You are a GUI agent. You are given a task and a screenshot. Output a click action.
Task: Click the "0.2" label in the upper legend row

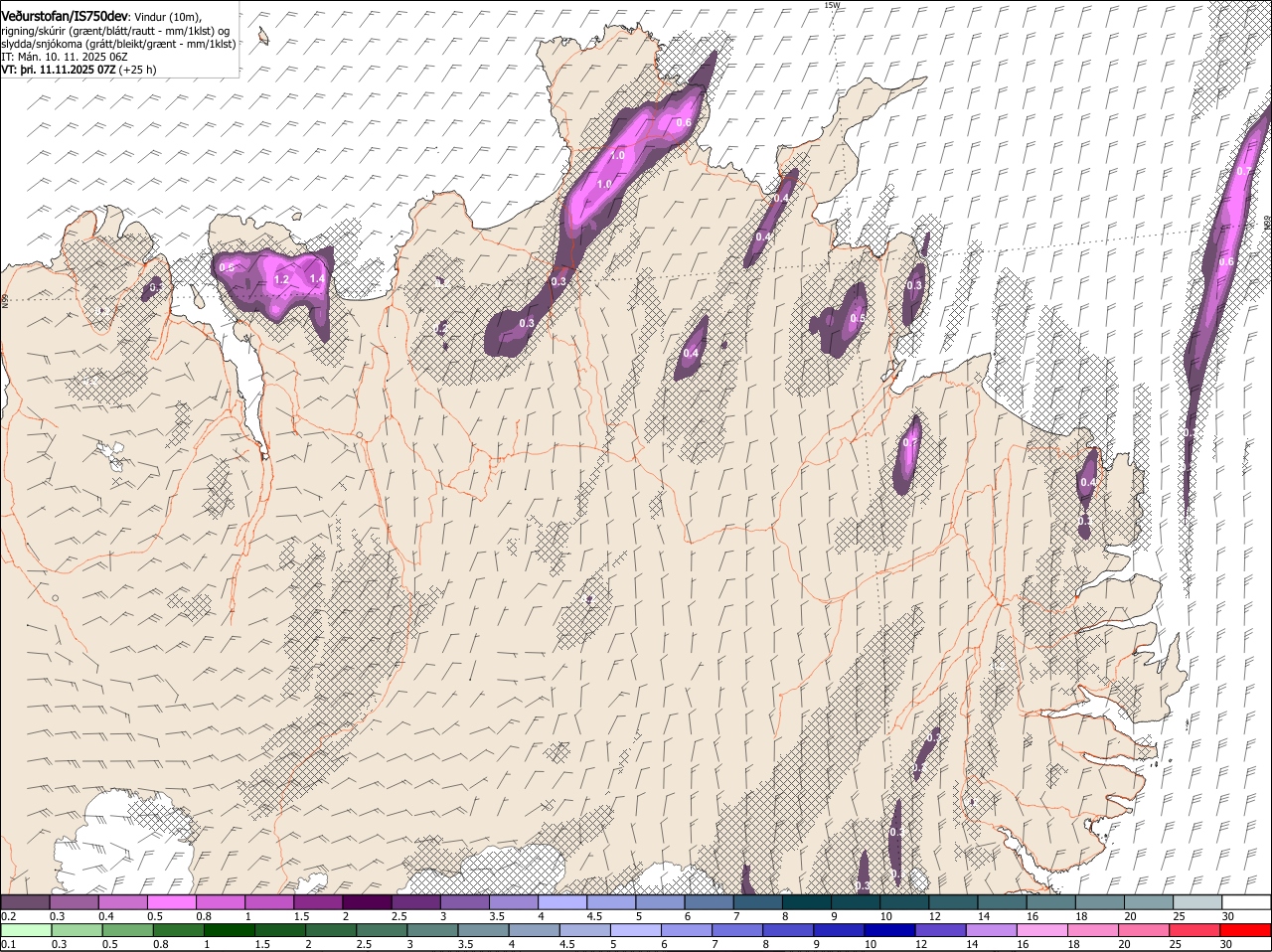(8, 916)
